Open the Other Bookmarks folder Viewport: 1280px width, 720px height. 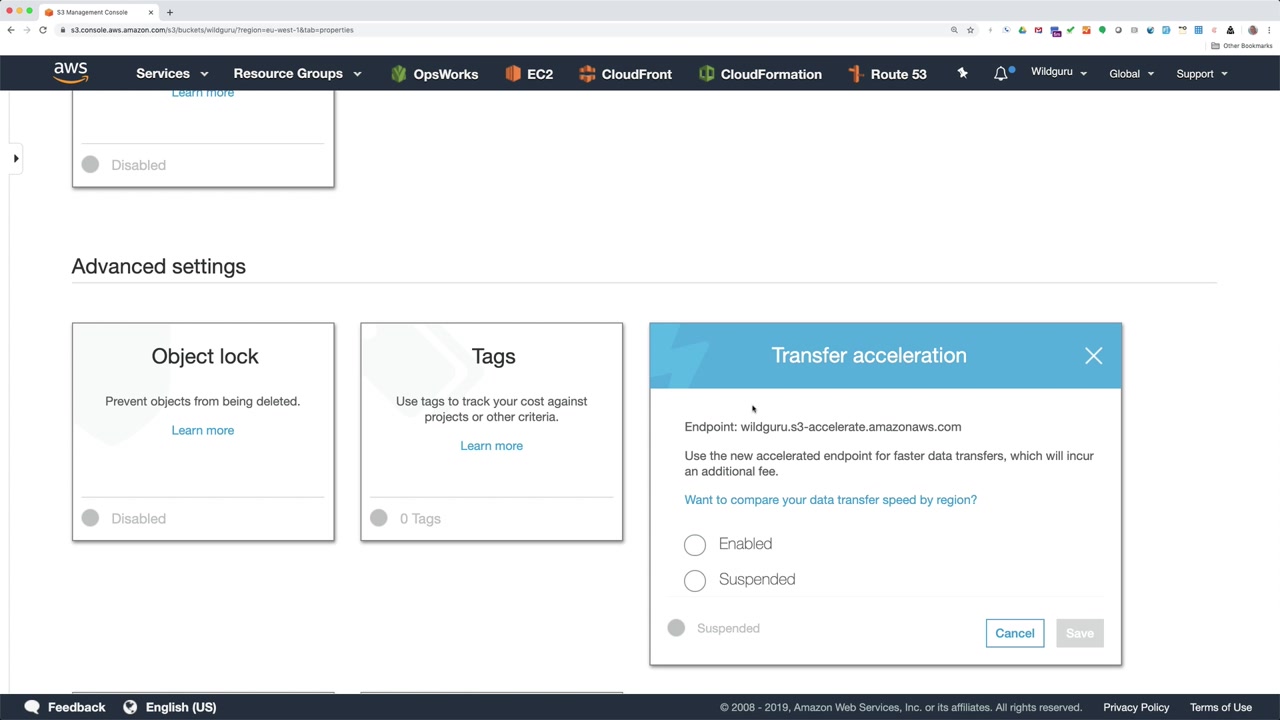point(1243,46)
